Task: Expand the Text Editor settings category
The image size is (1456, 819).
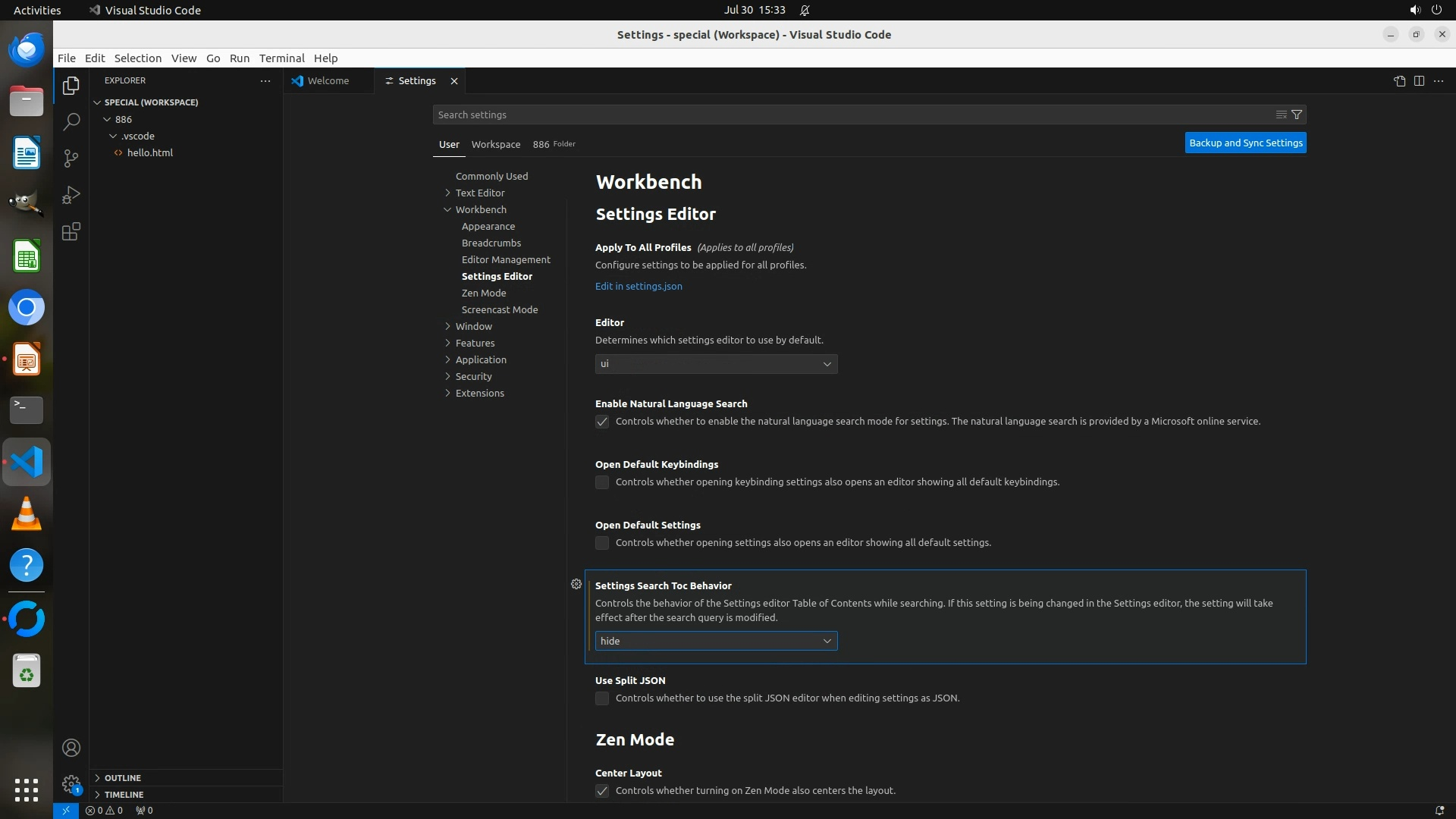Action: 479,193
